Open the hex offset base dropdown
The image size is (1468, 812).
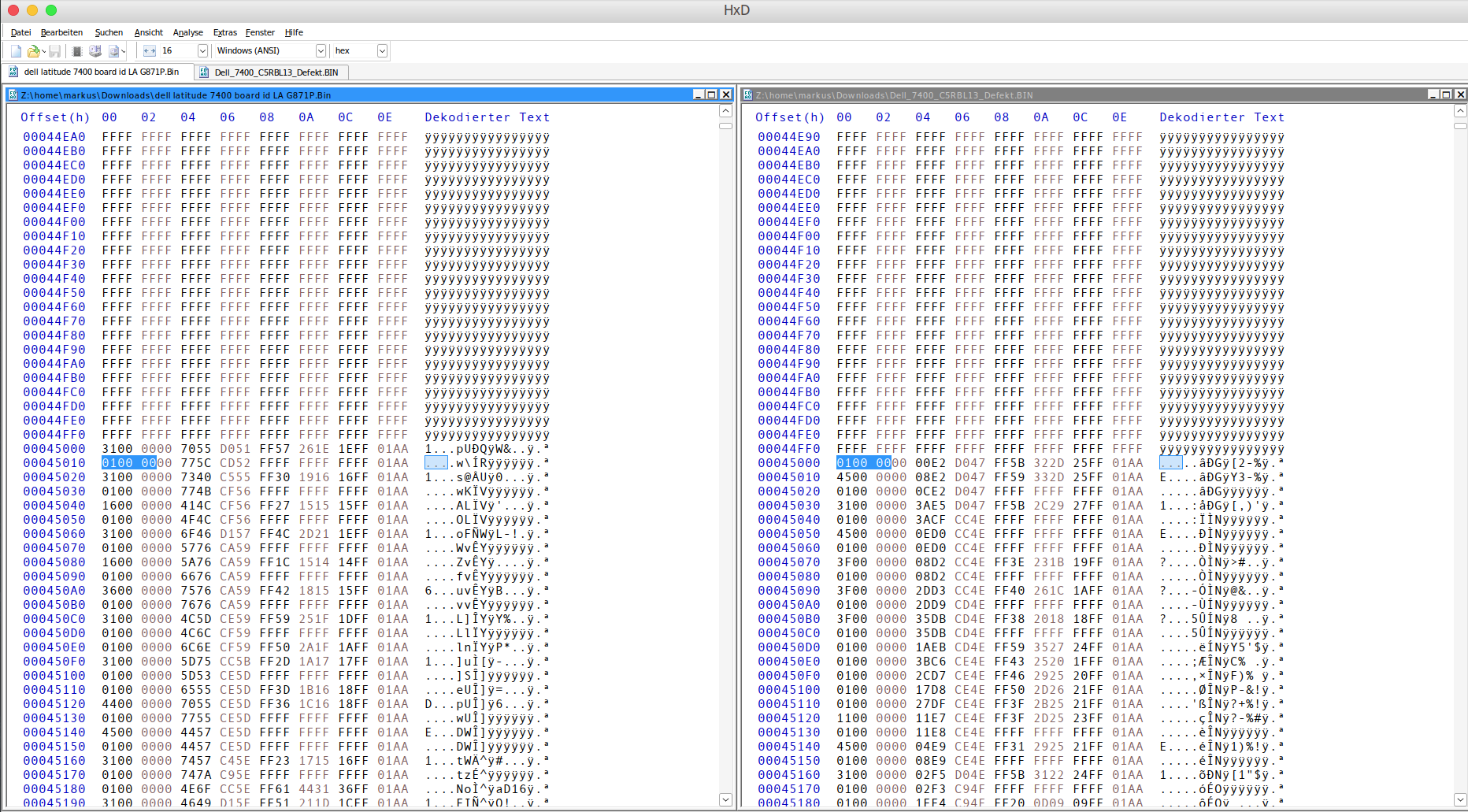click(382, 51)
